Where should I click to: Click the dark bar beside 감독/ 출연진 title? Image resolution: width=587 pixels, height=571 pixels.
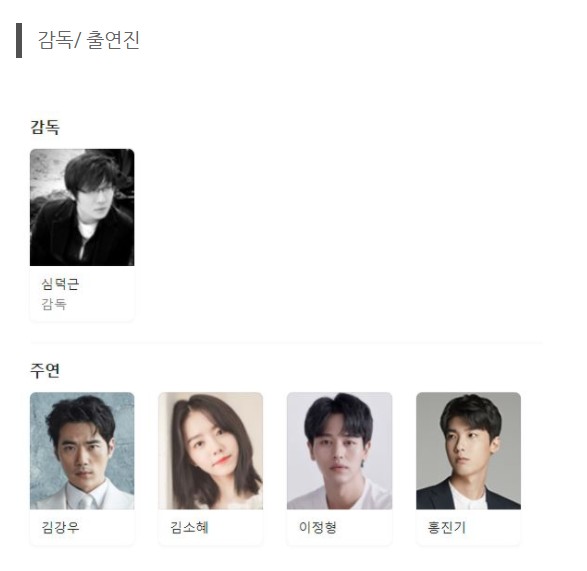tap(19, 40)
